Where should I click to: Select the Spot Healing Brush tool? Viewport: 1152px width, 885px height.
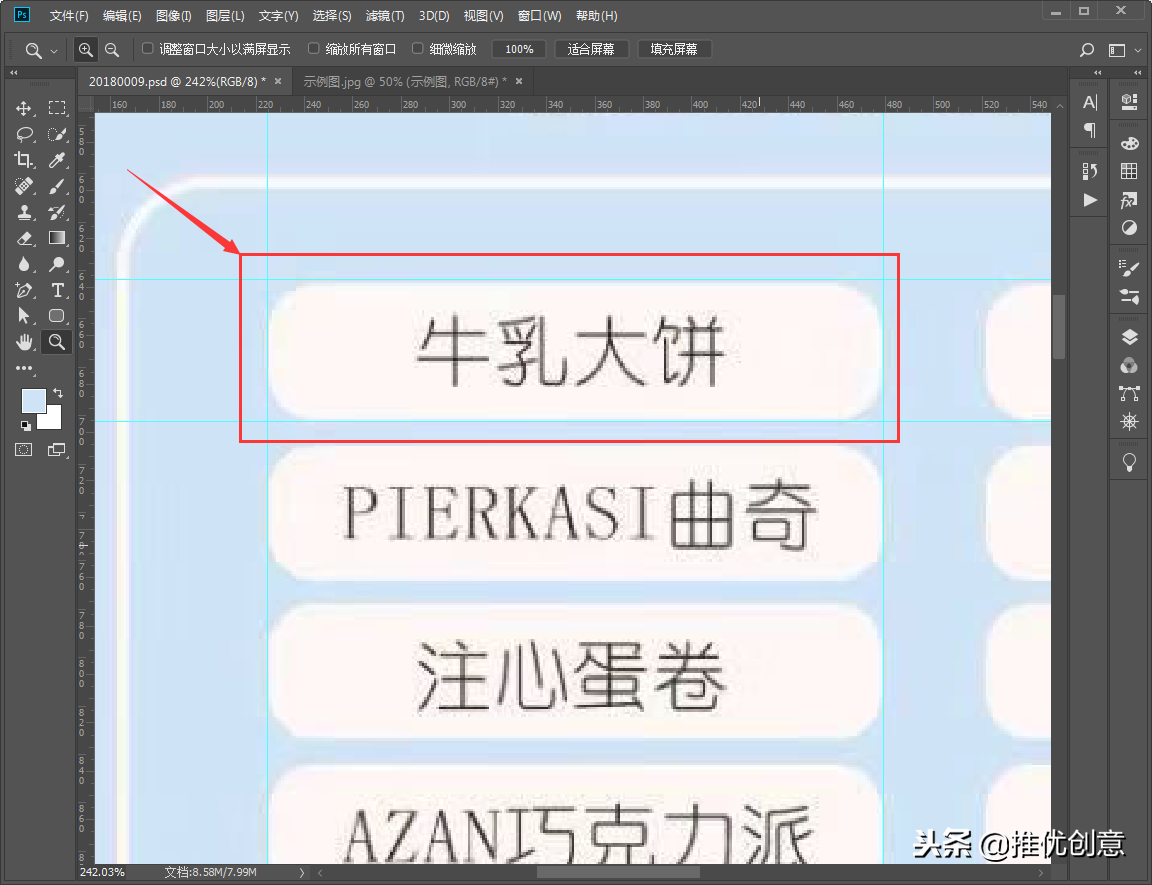pos(24,187)
